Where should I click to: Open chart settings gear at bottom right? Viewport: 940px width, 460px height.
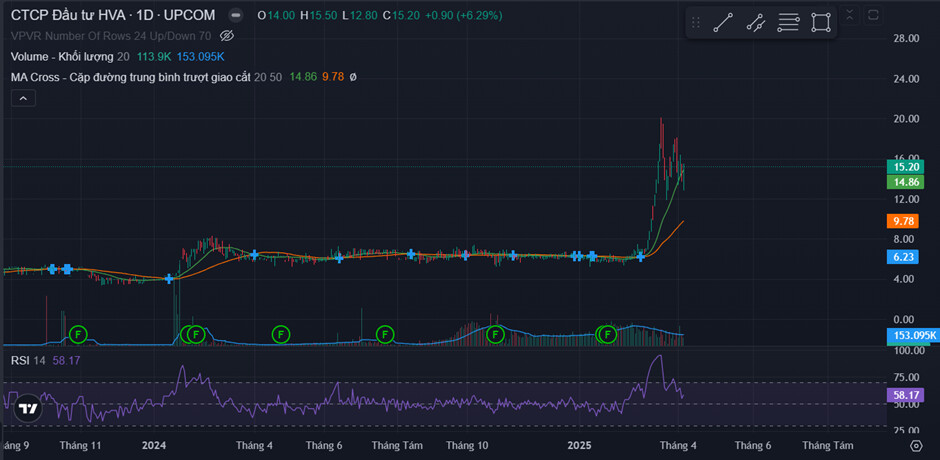click(915, 444)
